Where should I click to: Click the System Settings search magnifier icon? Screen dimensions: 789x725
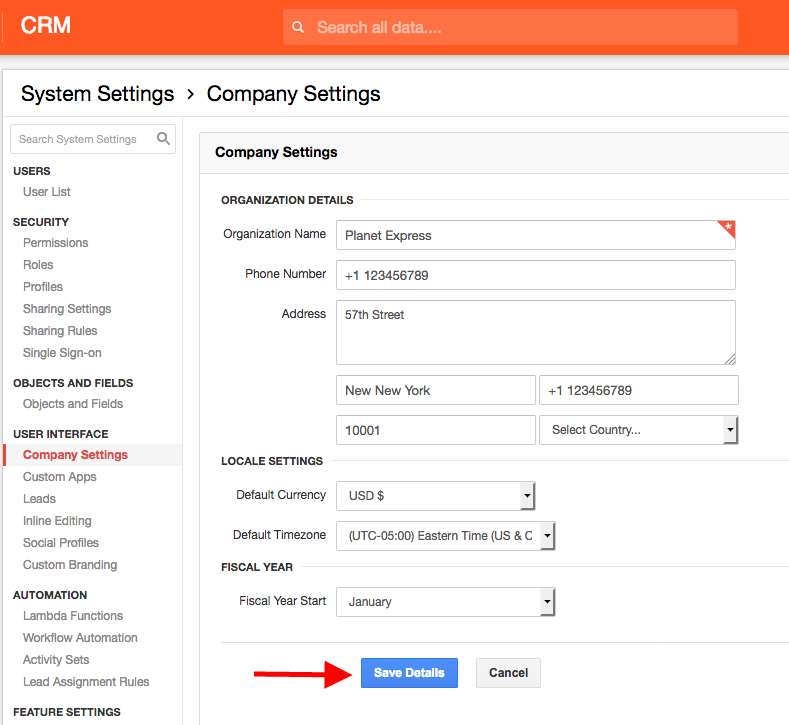click(163, 138)
